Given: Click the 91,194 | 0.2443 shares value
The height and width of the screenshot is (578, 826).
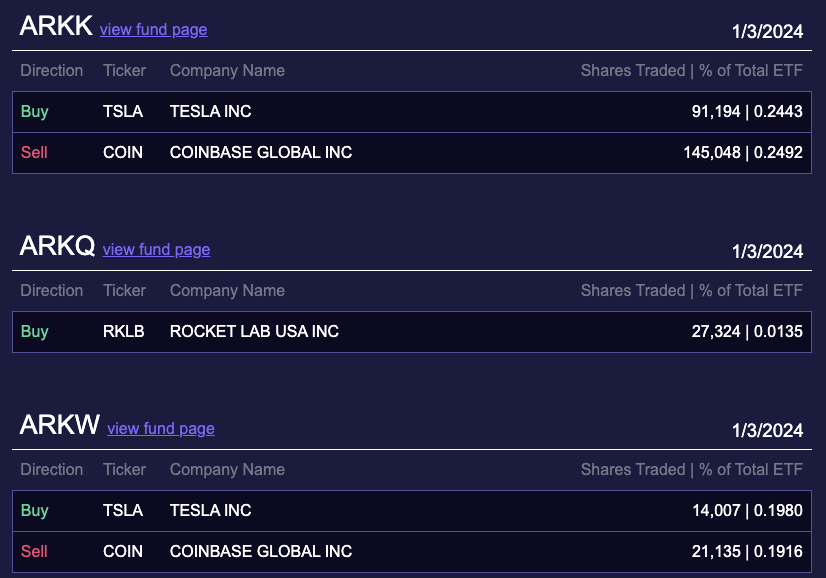Looking at the screenshot, I should pyautogui.click(x=747, y=112).
